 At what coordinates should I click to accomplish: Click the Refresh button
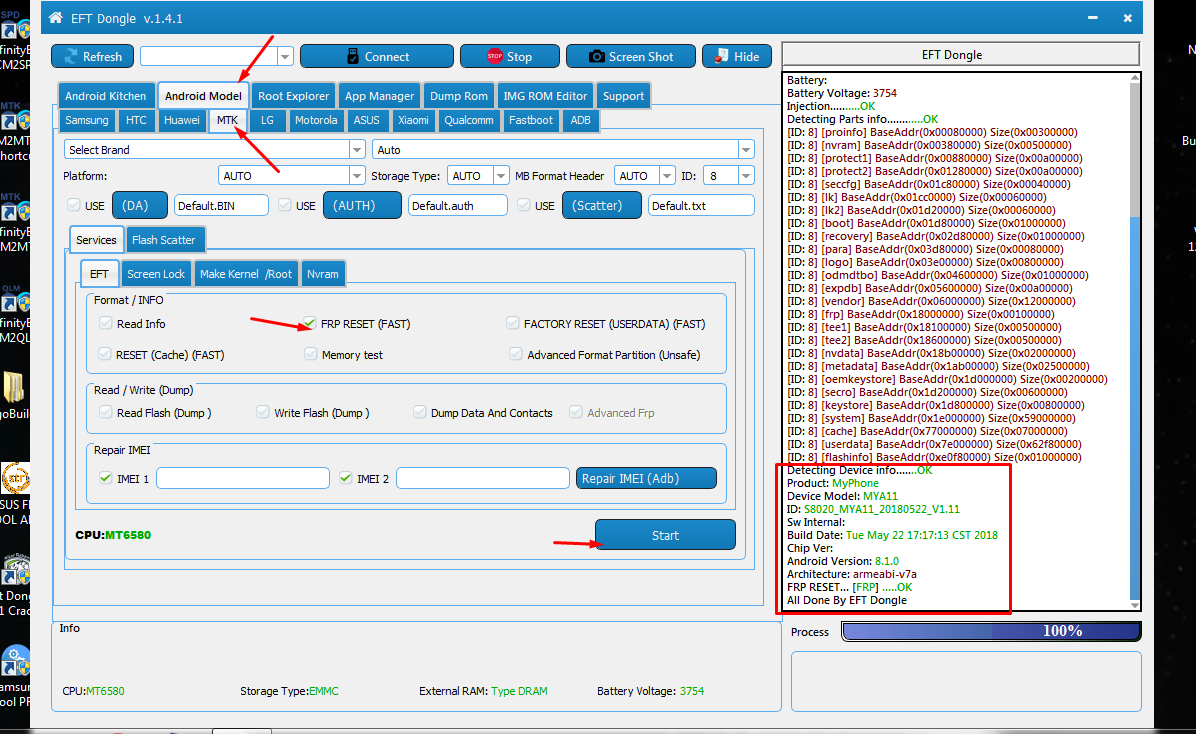pyautogui.click(x=92, y=56)
